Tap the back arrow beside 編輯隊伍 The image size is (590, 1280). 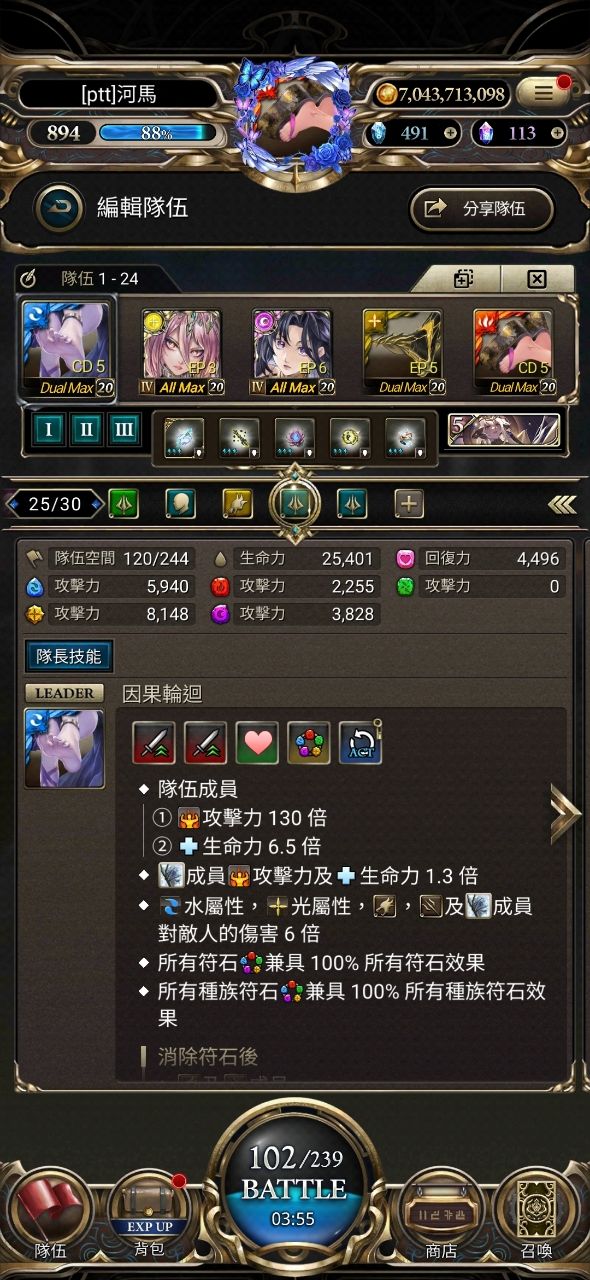(x=59, y=207)
